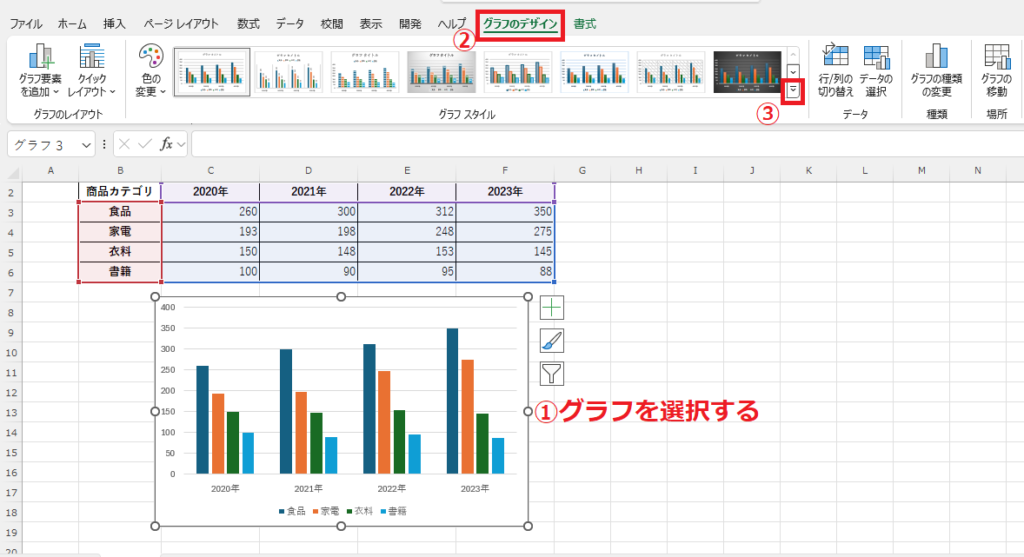This screenshot has width=1024, height=557.
Task: Switch to the 挿入 tab
Action: tap(114, 24)
